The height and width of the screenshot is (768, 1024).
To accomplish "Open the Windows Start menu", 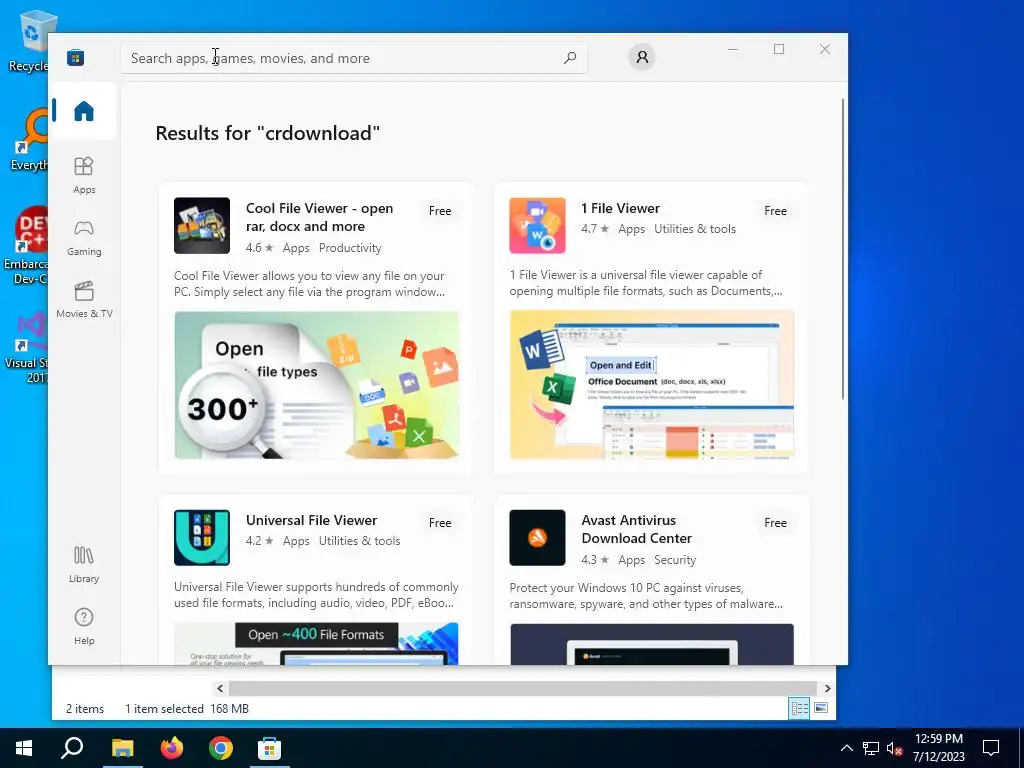I will (x=24, y=748).
